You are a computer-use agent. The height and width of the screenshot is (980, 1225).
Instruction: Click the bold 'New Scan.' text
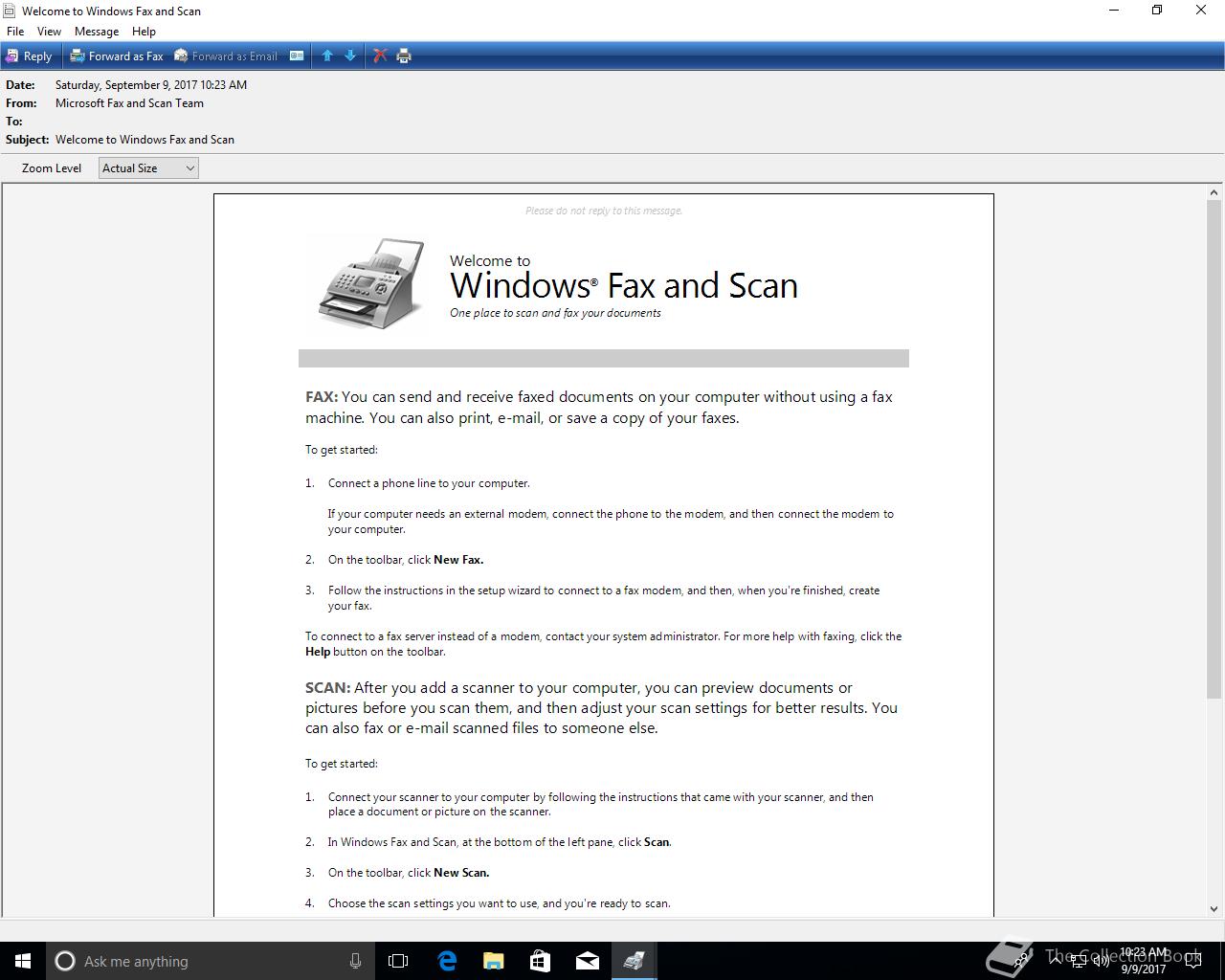click(x=461, y=873)
